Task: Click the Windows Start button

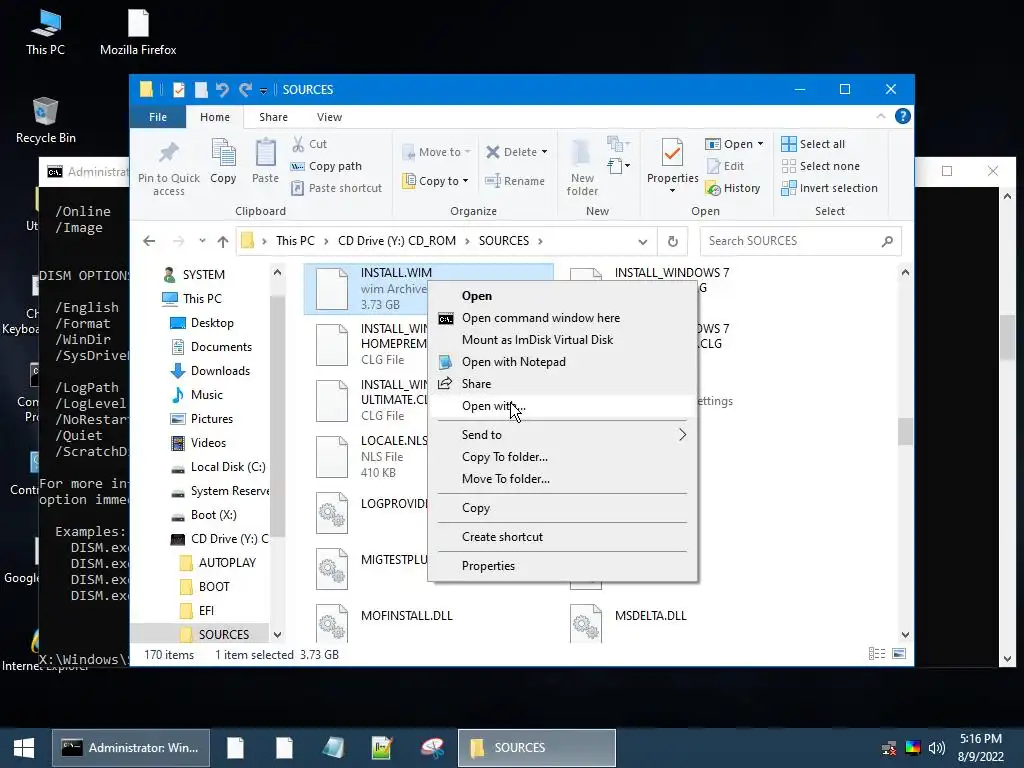Action: [x=24, y=748]
